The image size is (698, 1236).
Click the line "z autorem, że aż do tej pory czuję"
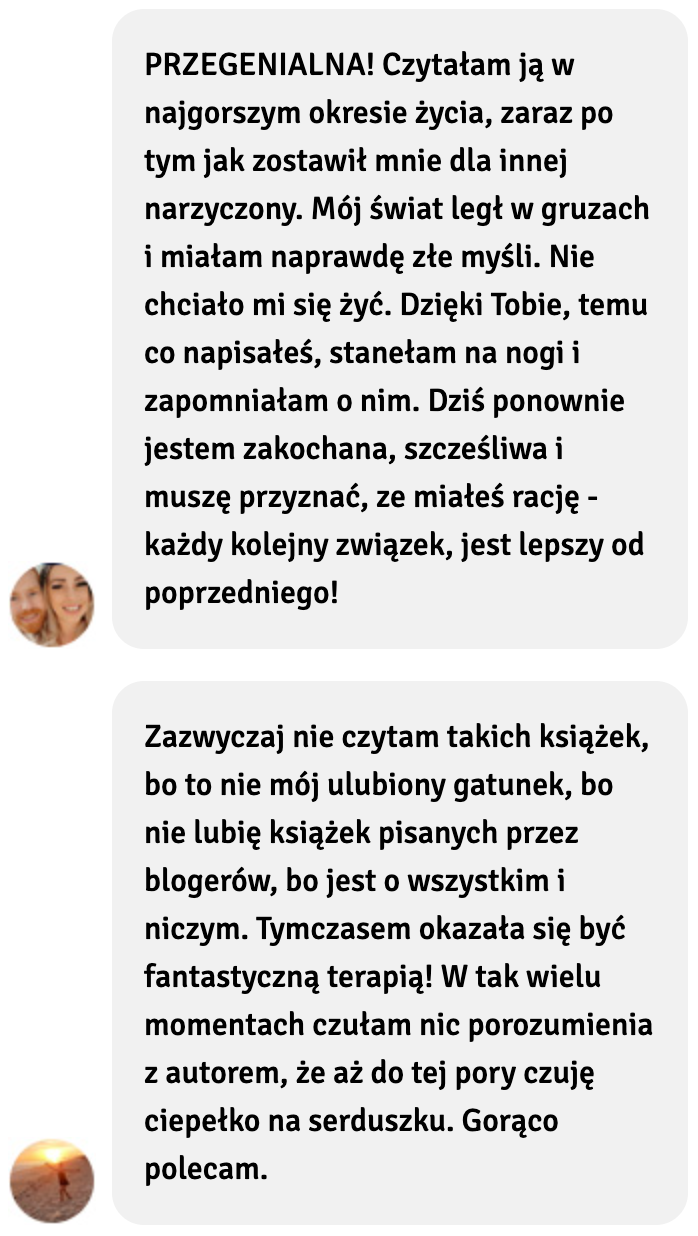click(x=370, y=1074)
